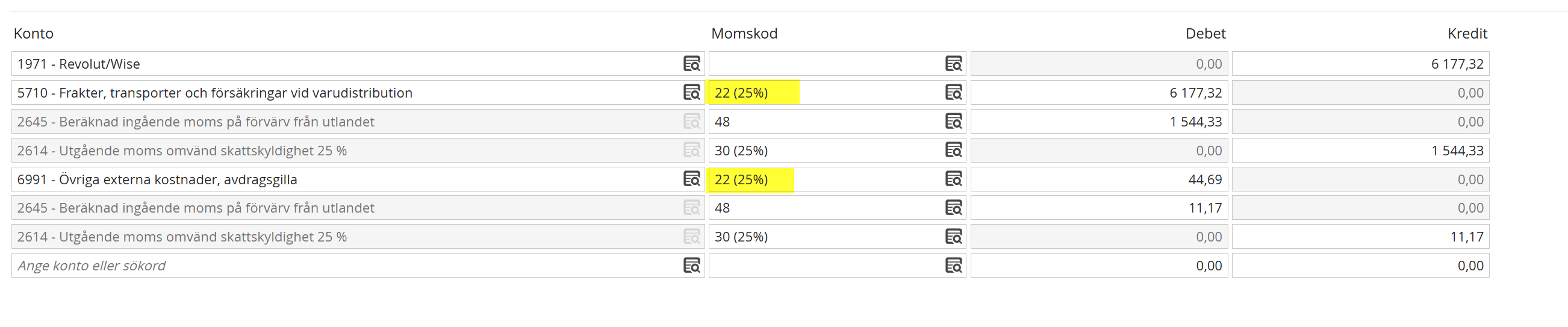The width and height of the screenshot is (1568, 327).
Task: Click the 'Ange konto eller sökord' account field
Action: [358, 266]
